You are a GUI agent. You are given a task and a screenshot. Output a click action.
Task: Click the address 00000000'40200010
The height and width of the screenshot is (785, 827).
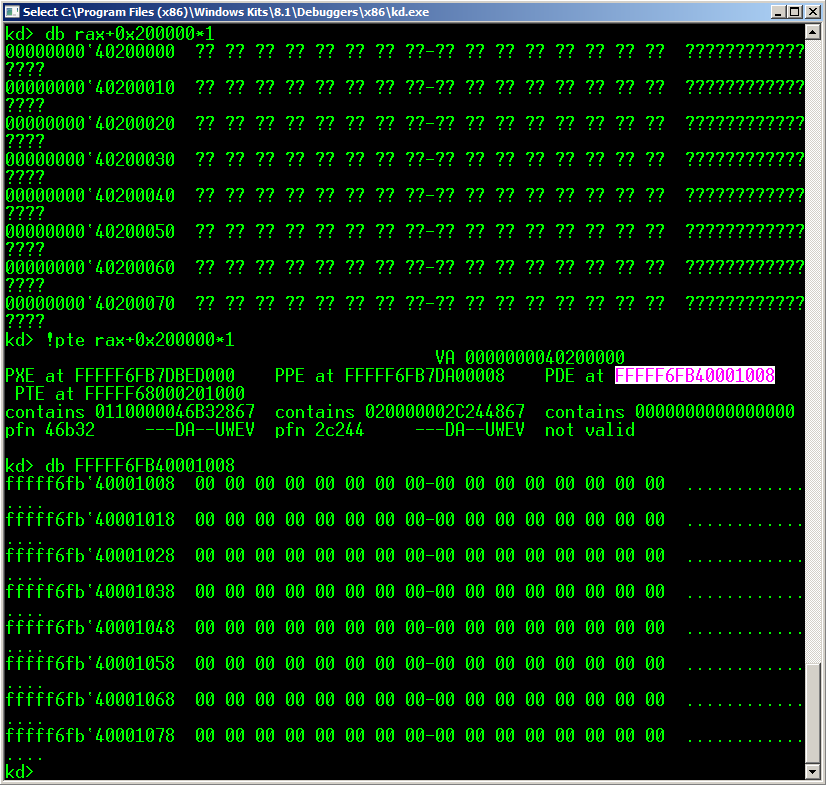pyautogui.click(x=90, y=88)
